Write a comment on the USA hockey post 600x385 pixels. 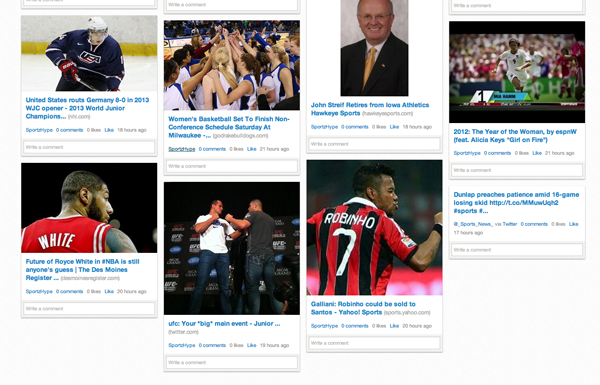pyautogui.click(x=89, y=147)
